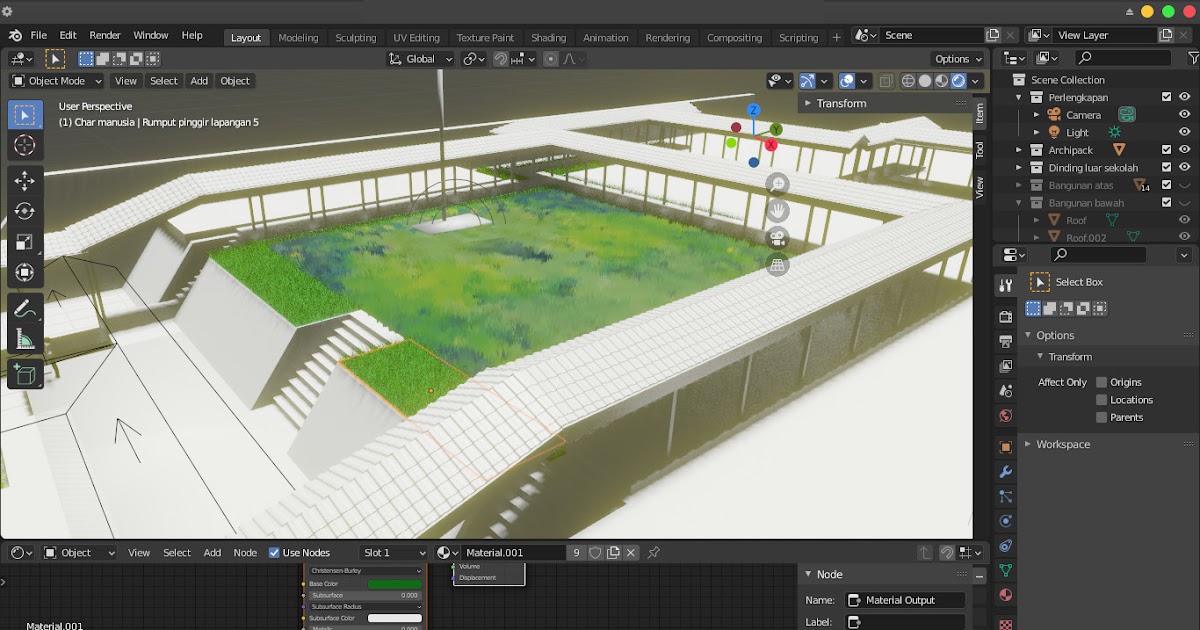Open the Modifier Properties wrench tab
The image size is (1200, 630).
coord(1006,473)
